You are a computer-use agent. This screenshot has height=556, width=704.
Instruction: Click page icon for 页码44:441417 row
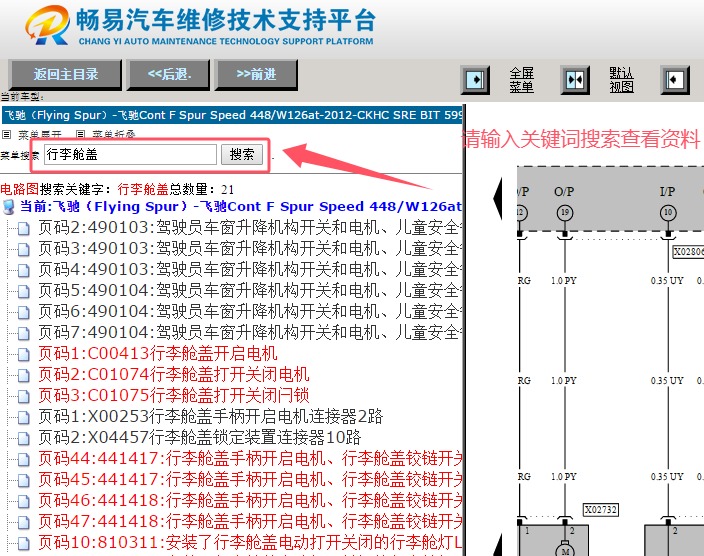tap(23, 459)
